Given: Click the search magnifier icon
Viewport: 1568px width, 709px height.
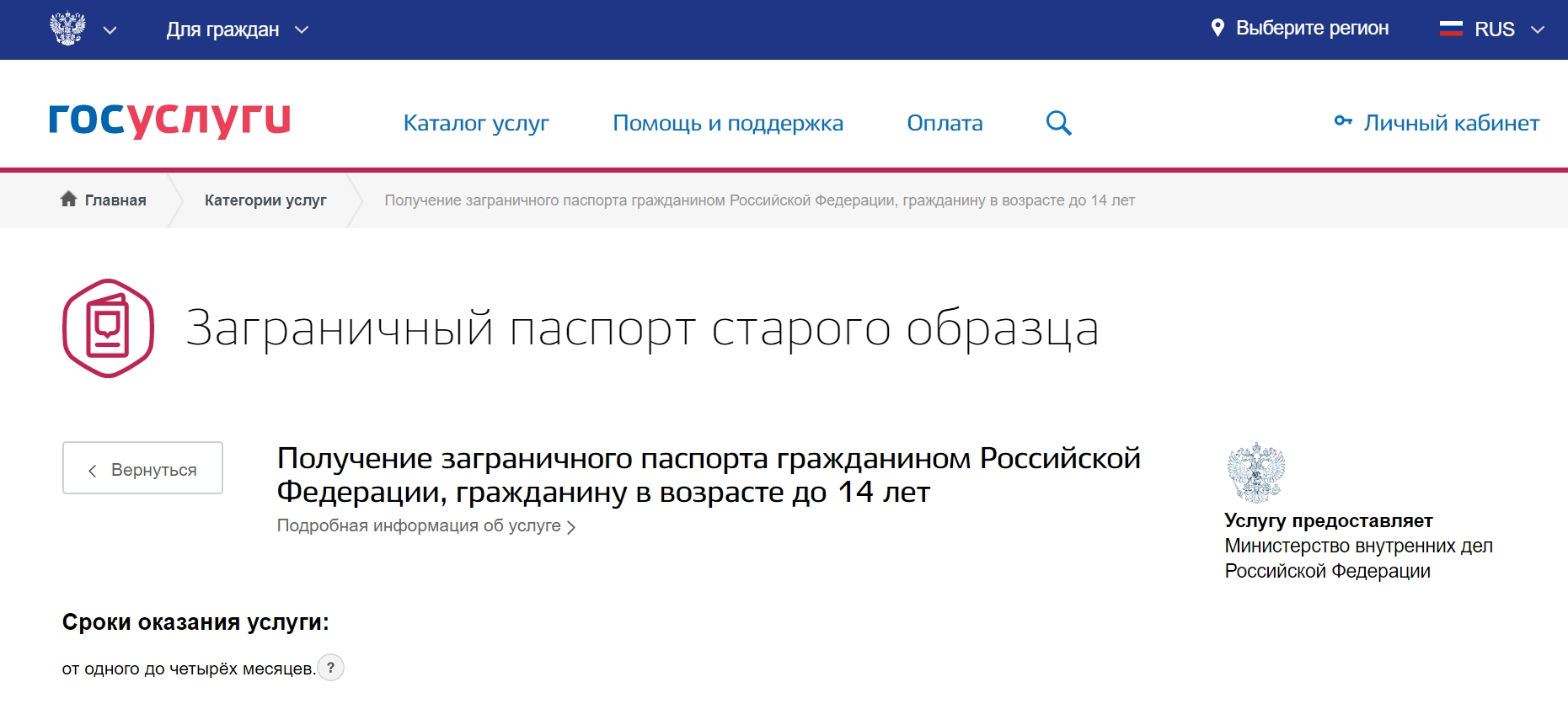Looking at the screenshot, I should point(1058,123).
